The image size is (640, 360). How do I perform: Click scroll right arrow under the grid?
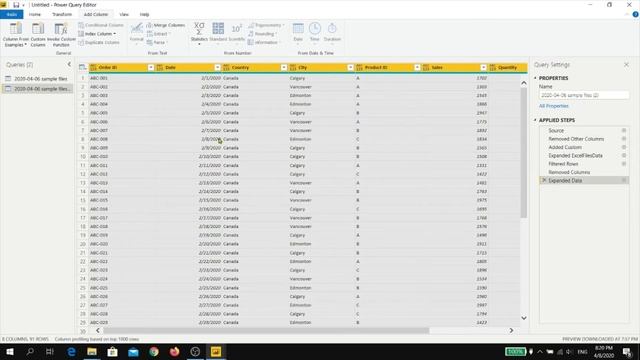click(511, 331)
